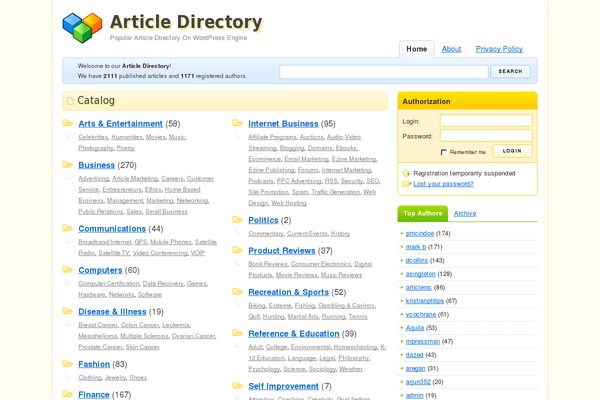Click the folder icon beside Business
This screenshot has width=600, height=400.
(x=67, y=165)
